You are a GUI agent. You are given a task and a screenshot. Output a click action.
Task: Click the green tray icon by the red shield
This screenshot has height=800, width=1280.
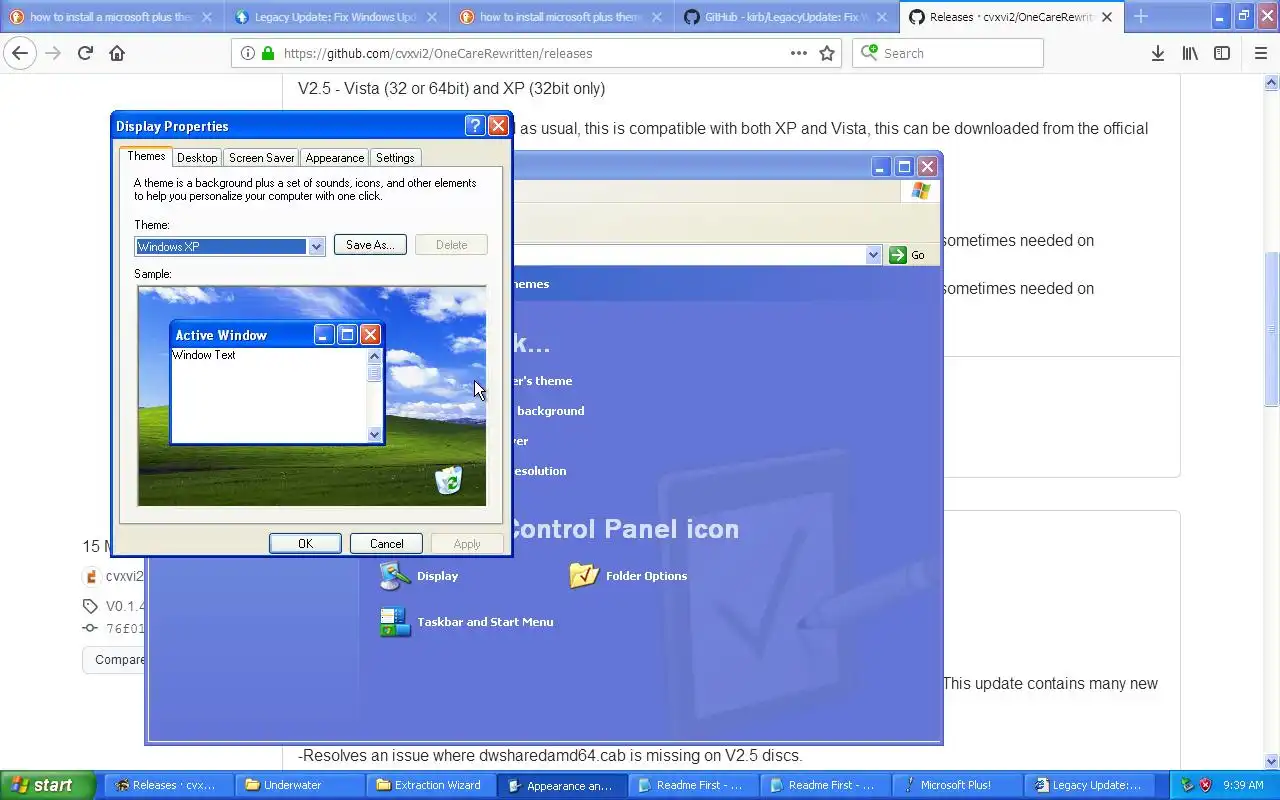click(1187, 785)
